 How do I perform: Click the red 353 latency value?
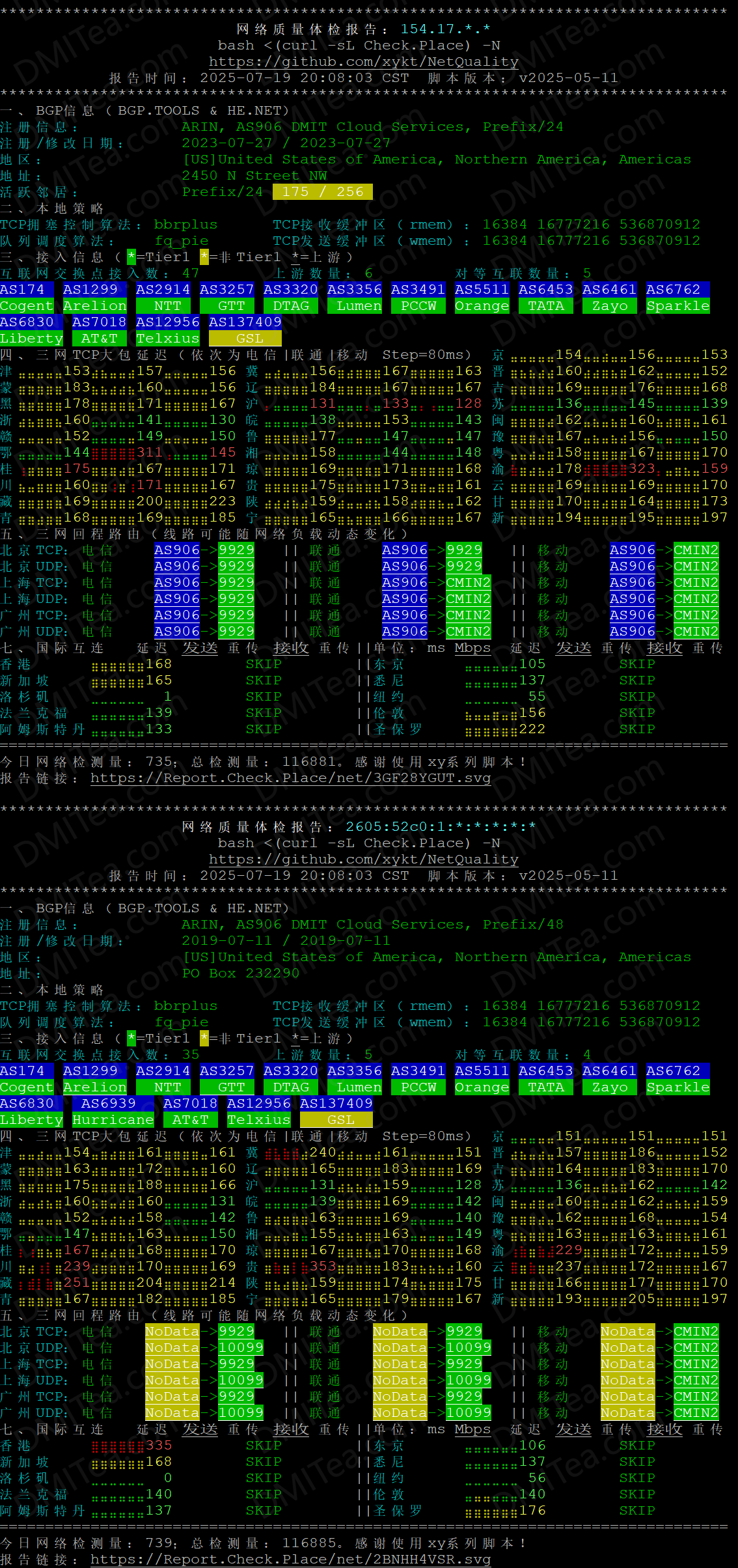(x=323, y=1267)
